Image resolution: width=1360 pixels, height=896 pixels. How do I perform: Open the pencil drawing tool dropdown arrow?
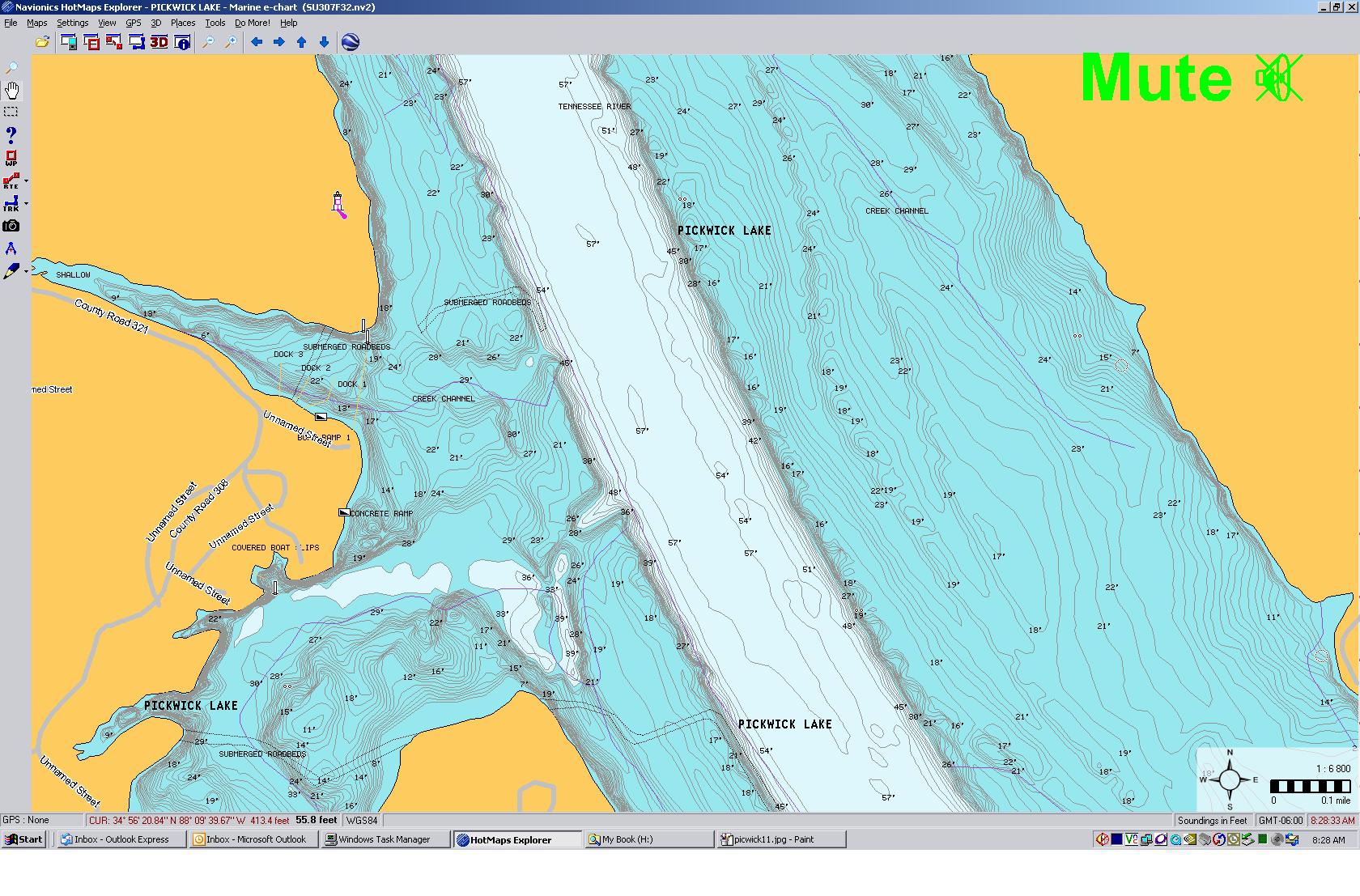(x=26, y=271)
